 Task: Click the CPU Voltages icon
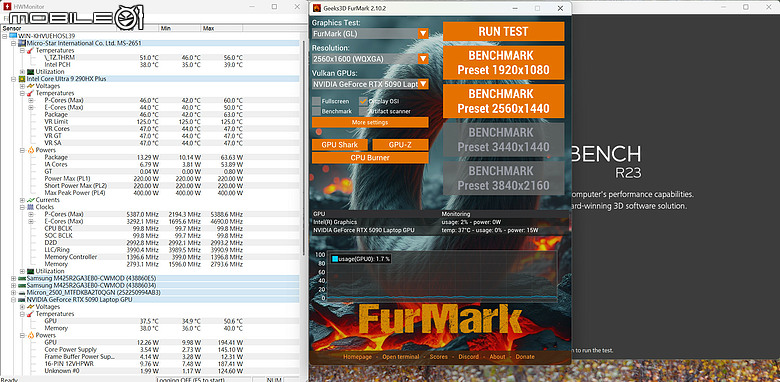pyautogui.click(x=30, y=86)
